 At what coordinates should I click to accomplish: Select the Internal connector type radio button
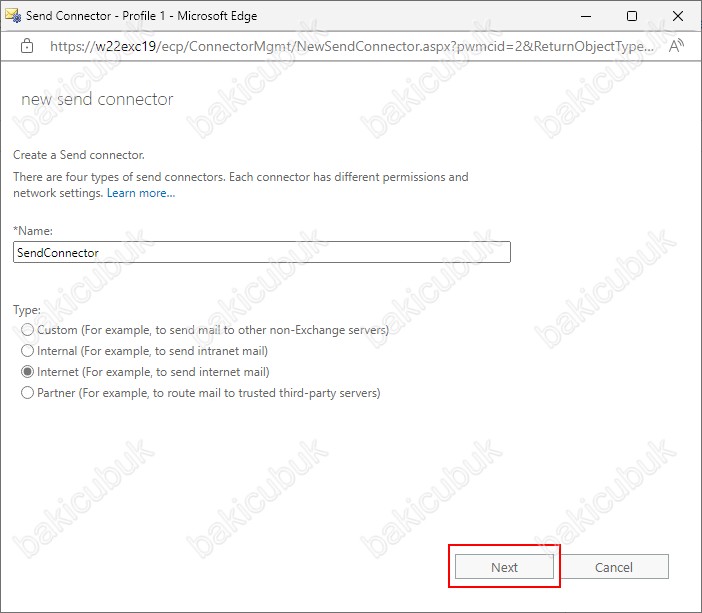(27, 351)
